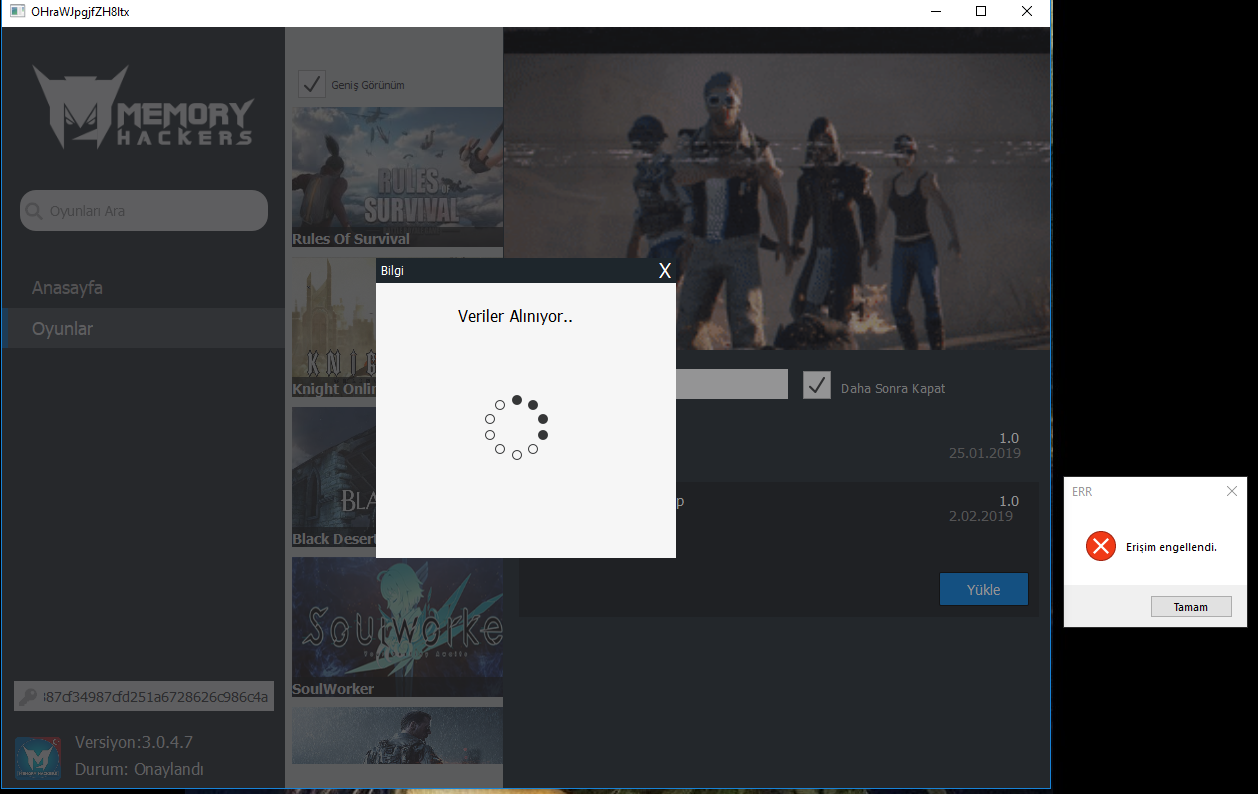Click the Erişim engellendi. error message
The height and width of the screenshot is (794, 1258).
pos(1171,547)
